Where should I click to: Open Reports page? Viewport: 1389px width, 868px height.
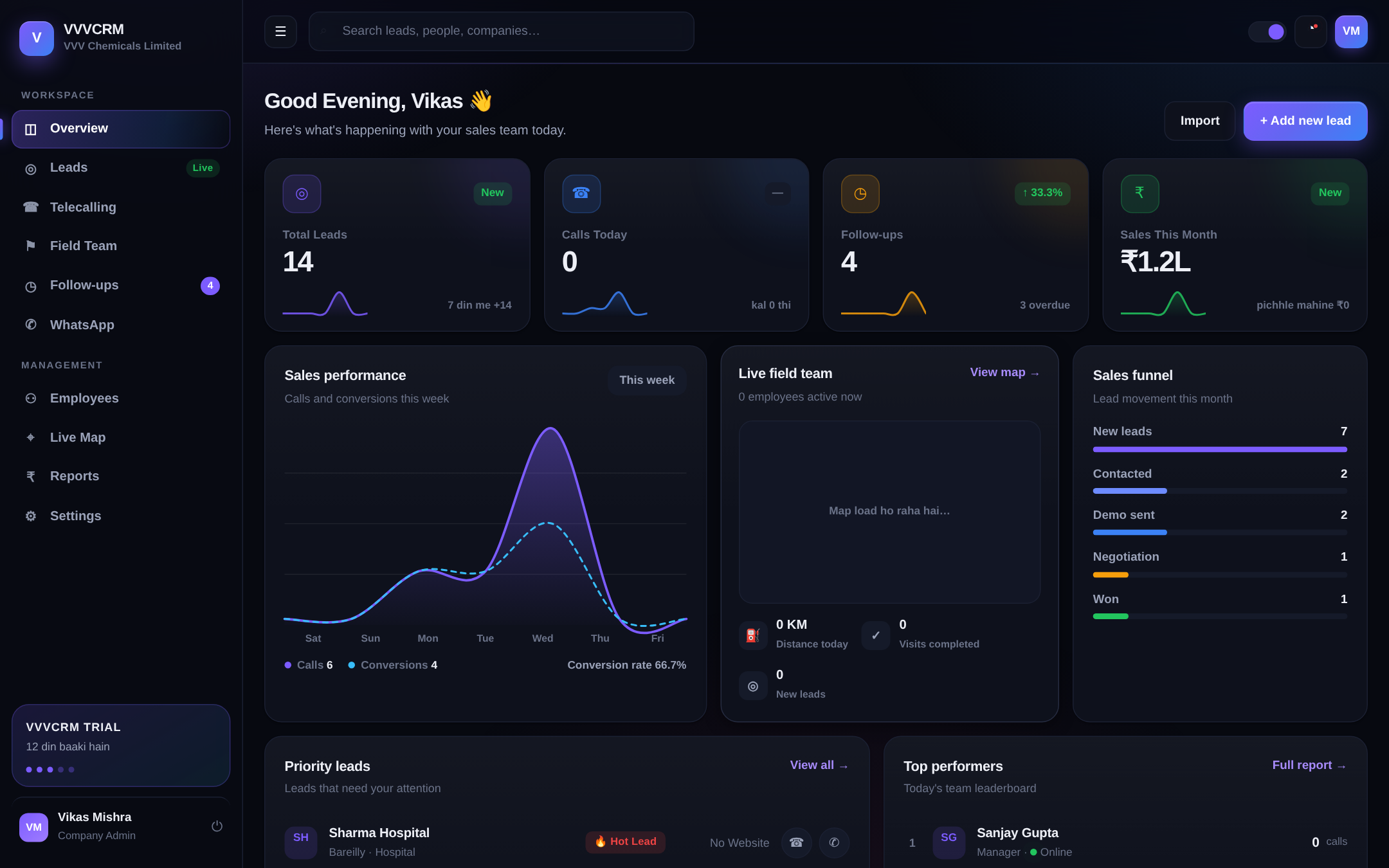click(121, 476)
